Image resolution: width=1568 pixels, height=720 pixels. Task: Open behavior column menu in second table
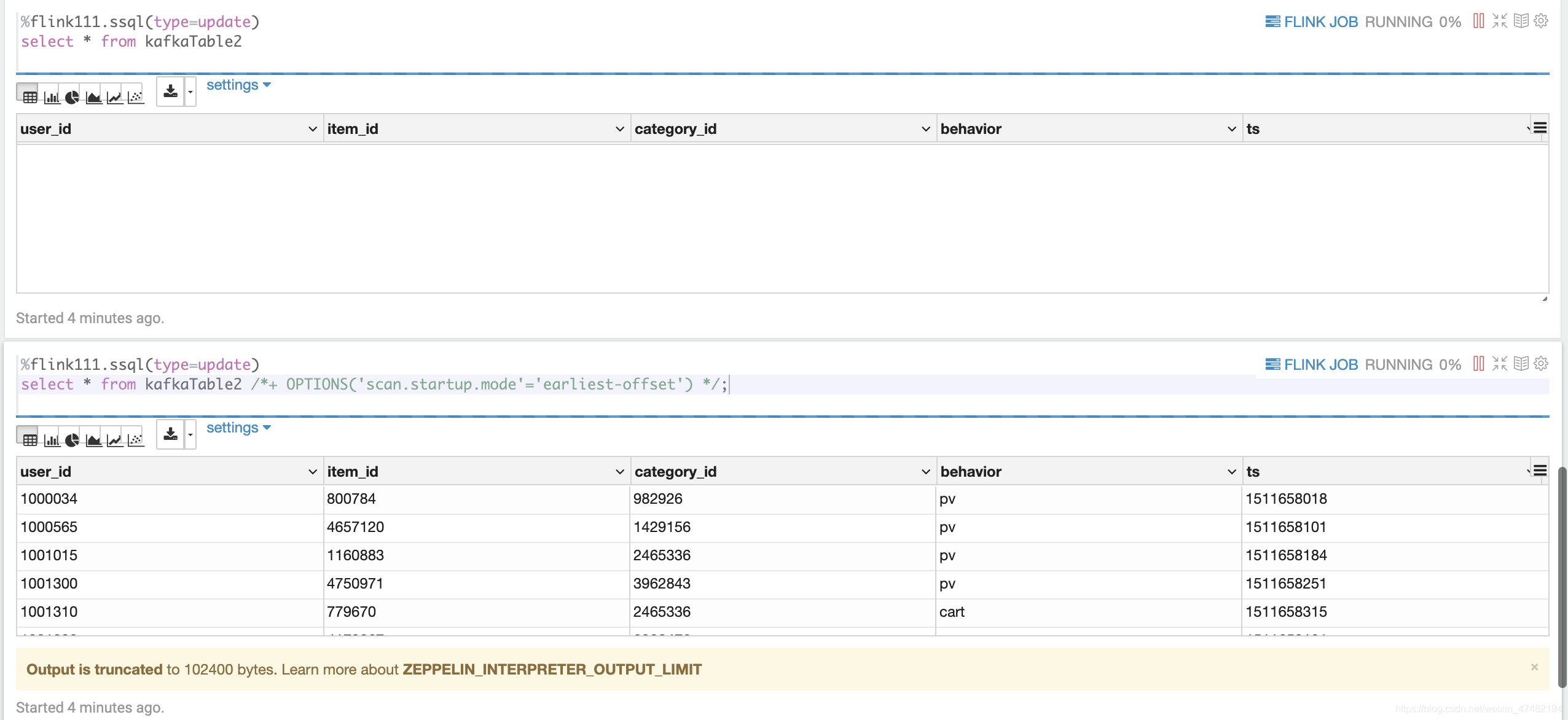(1232, 472)
